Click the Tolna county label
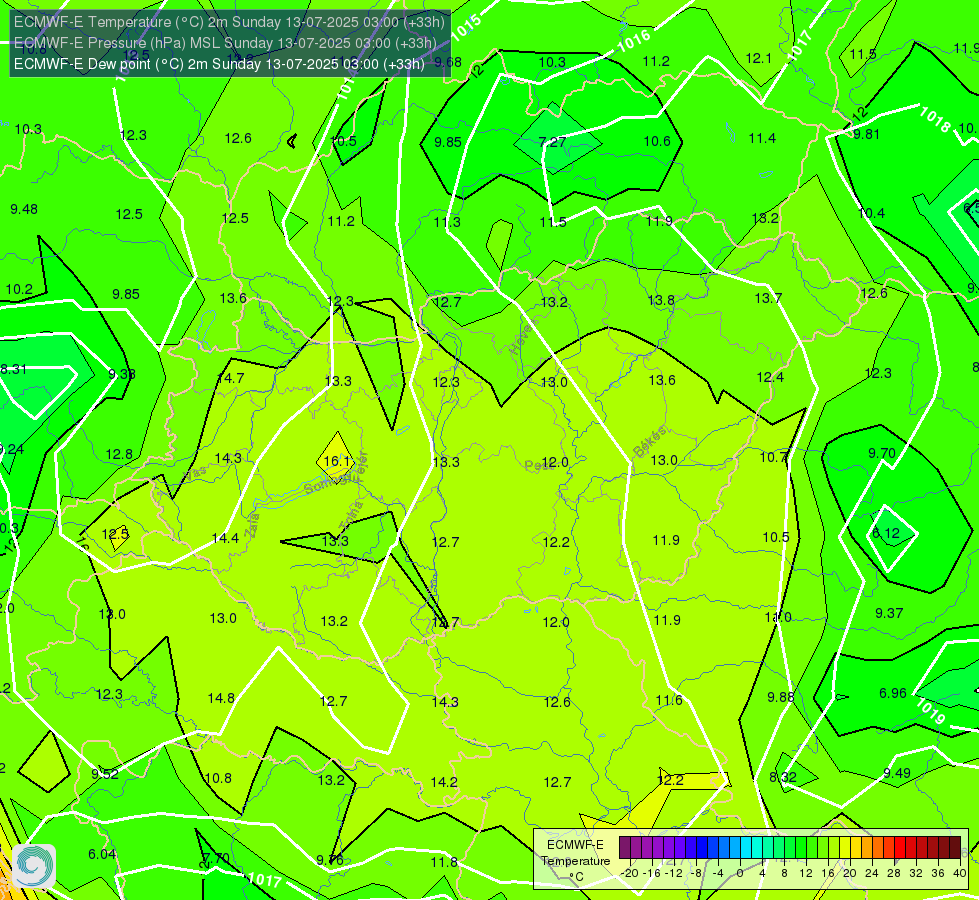Image resolution: width=979 pixels, height=900 pixels. point(351,516)
